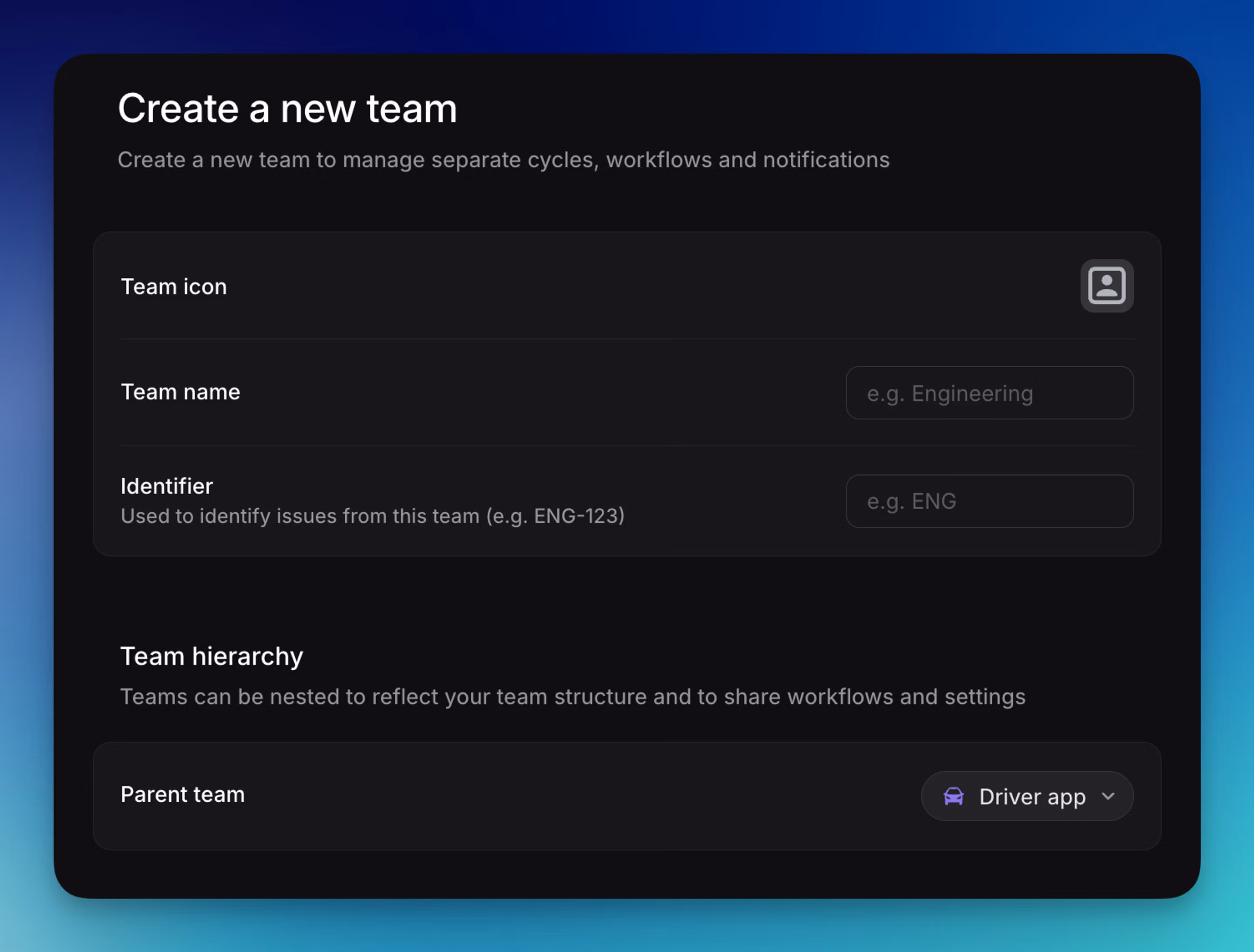Click the Team hierarchy section heading

coord(211,656)
